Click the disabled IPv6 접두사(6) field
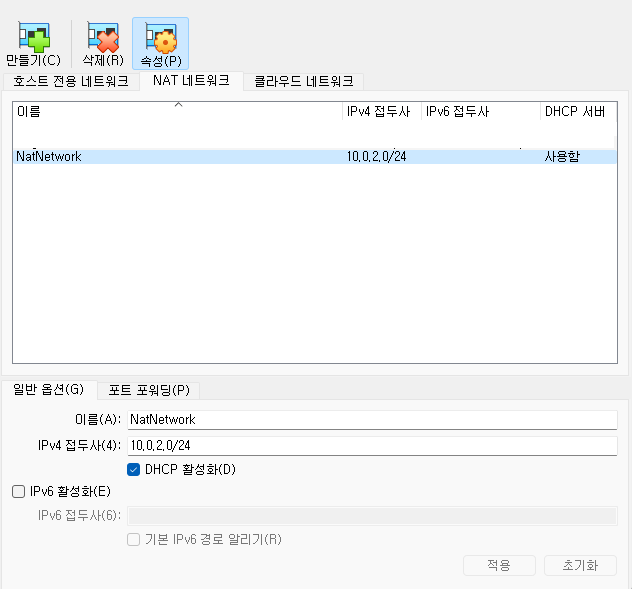 [372, 516]
